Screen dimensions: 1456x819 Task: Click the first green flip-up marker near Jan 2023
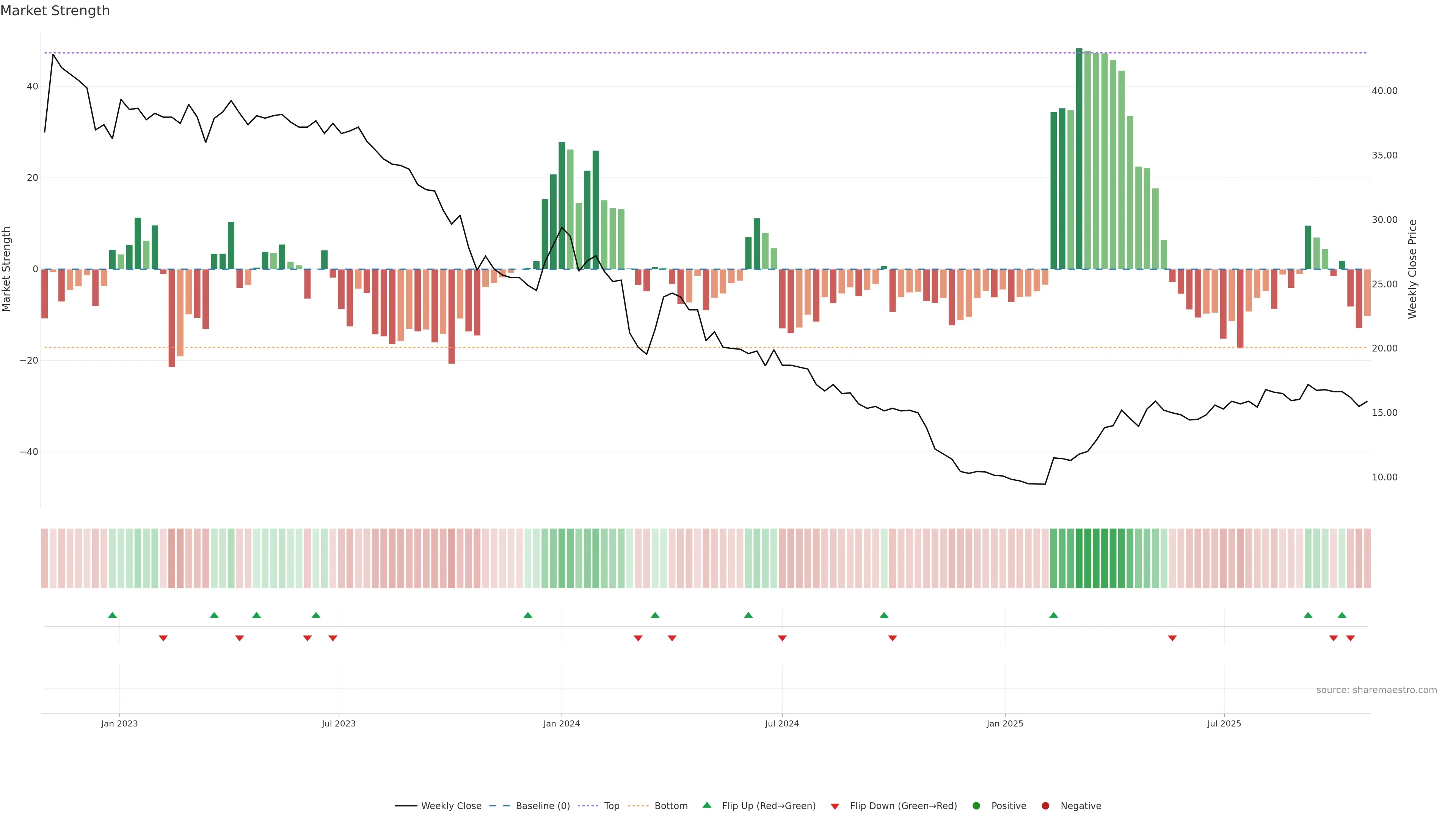tap(113, 615)
